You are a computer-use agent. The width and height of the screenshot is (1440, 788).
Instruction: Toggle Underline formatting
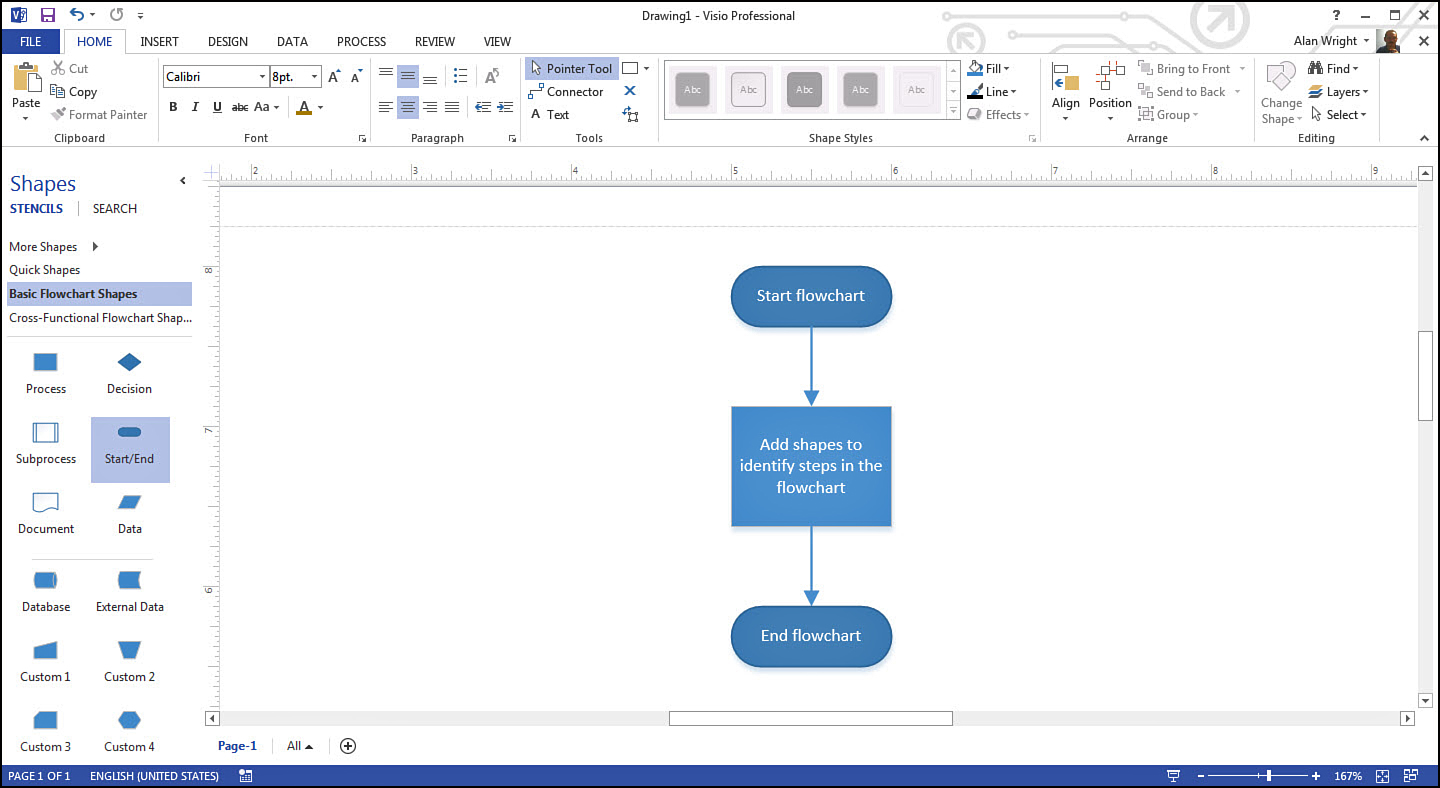pyautogui.click(x=217, y=107)
